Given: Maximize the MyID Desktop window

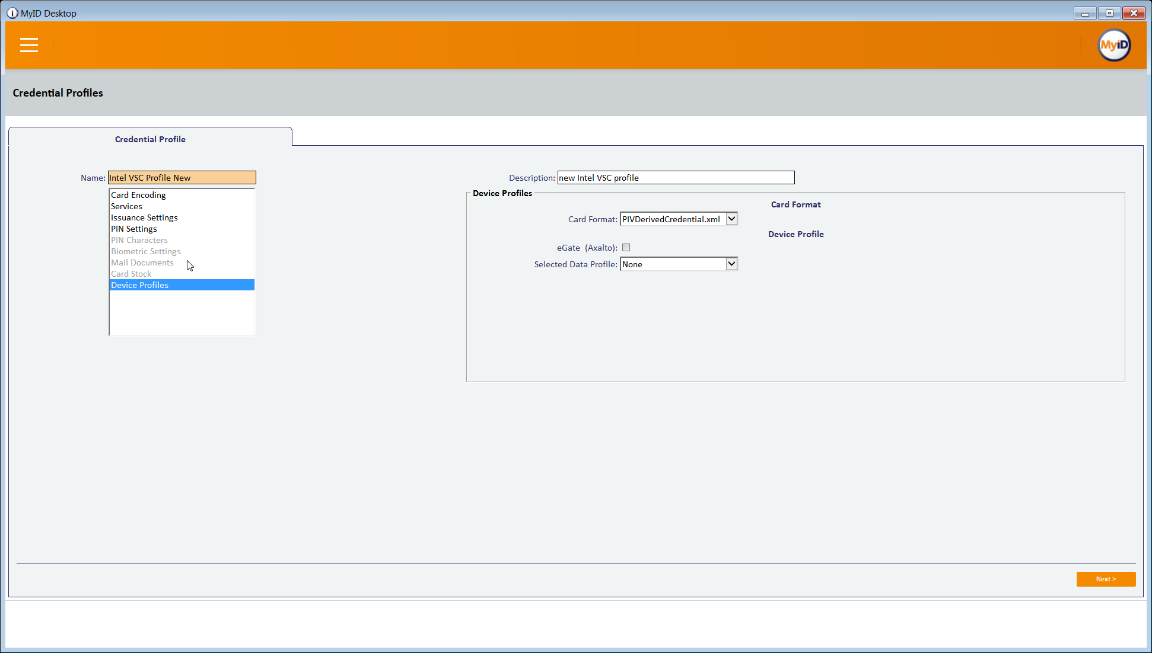Looking at the screenshot, I should pos(1109,13).
